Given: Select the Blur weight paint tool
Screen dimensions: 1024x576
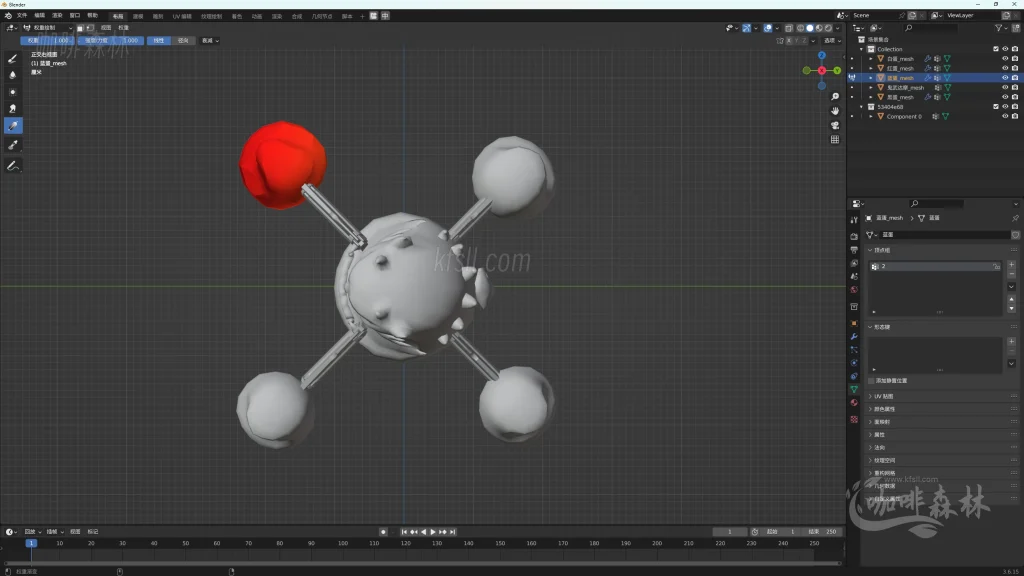Looking at the screenshot, I should click(13, 75).
